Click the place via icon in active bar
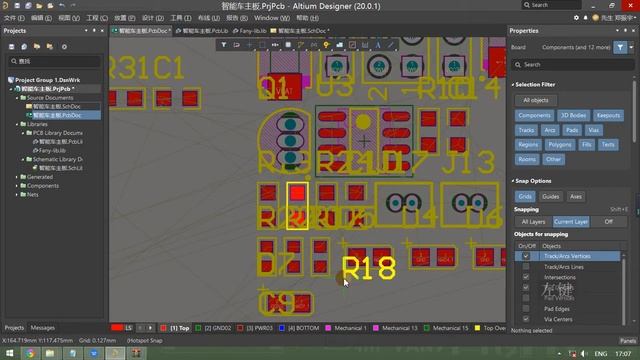The width and height of the screenshot is (640, 360). (327, 44)
